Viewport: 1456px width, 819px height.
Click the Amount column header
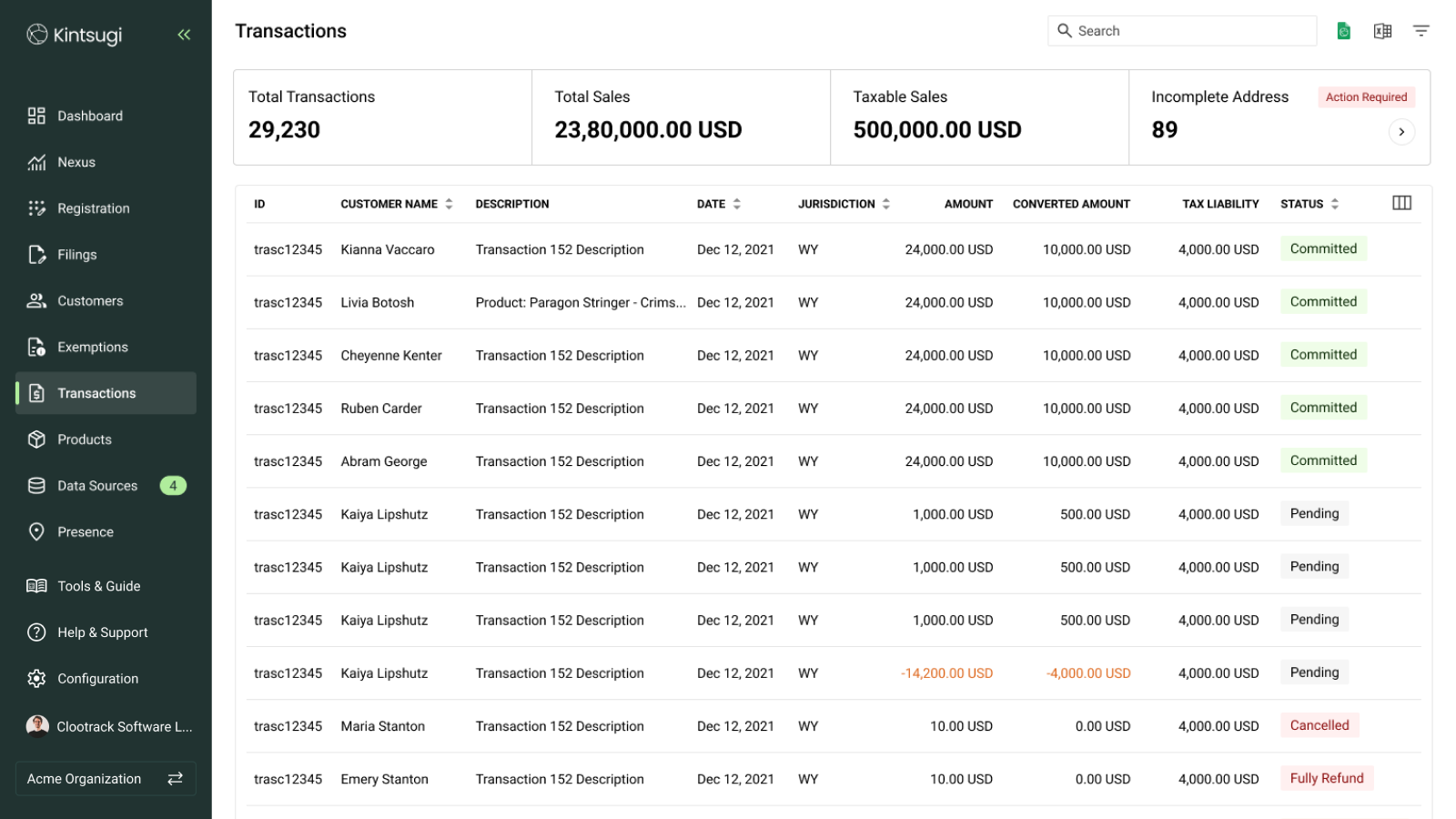968,204
